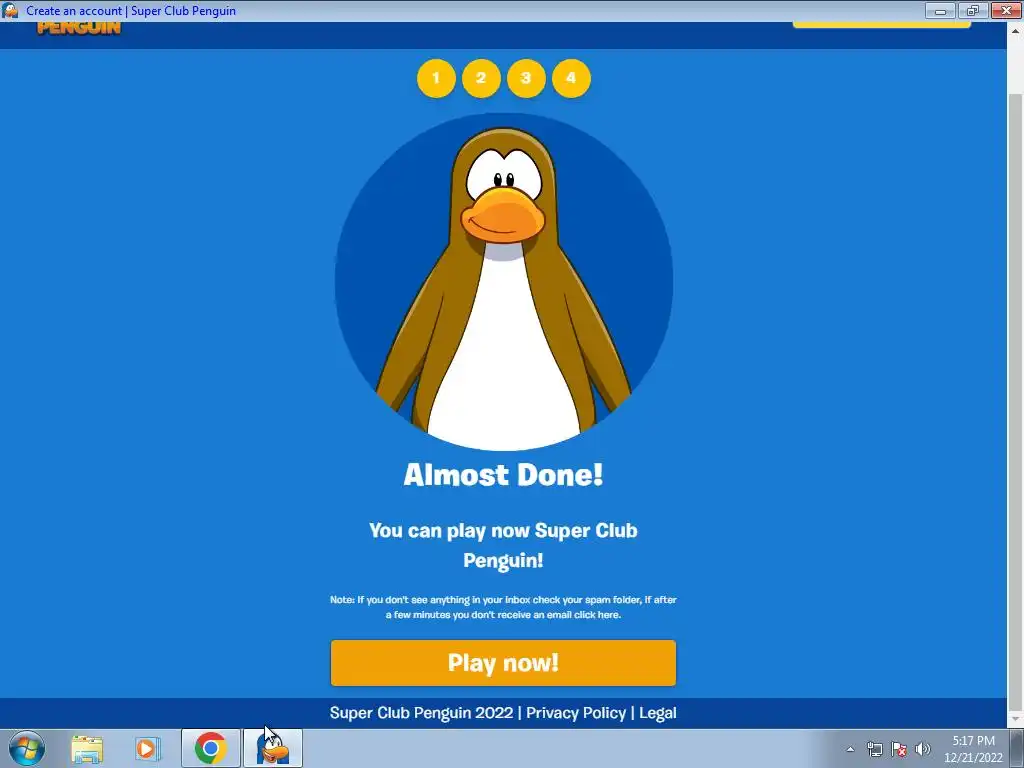Click the network status tray icon
The width and height of the screenshot is (1024, 768).
tap(874, 749)
